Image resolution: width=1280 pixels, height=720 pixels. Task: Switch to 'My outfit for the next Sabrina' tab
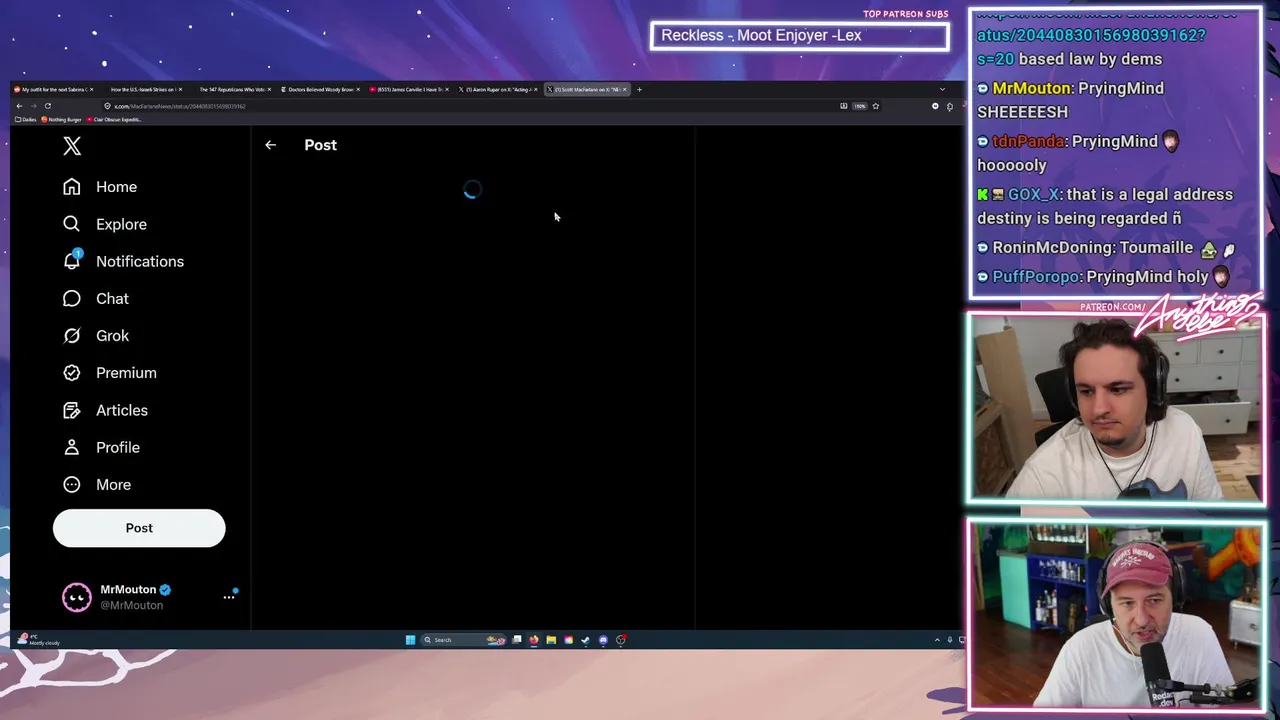(54, 89)
